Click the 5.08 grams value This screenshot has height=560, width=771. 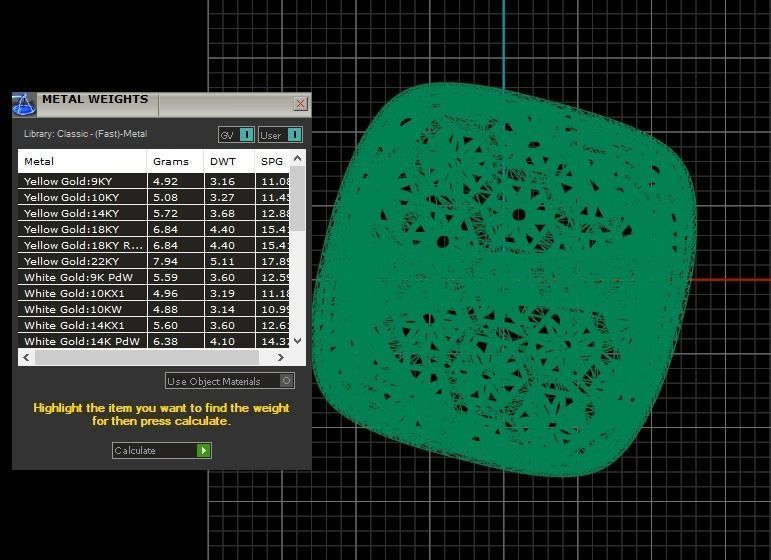[x=166, y=198]
